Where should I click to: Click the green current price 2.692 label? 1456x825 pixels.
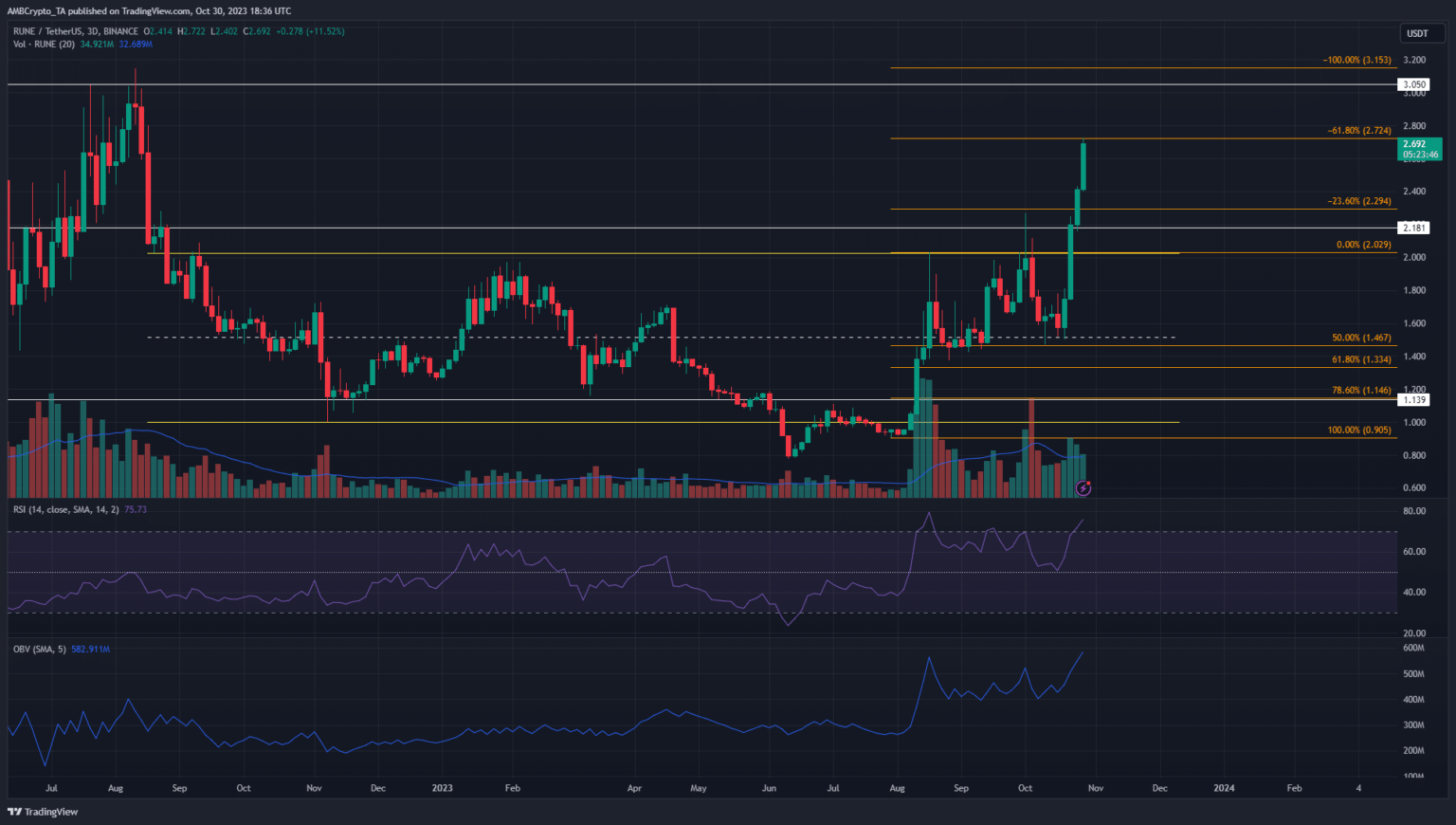pos(1419,149)
